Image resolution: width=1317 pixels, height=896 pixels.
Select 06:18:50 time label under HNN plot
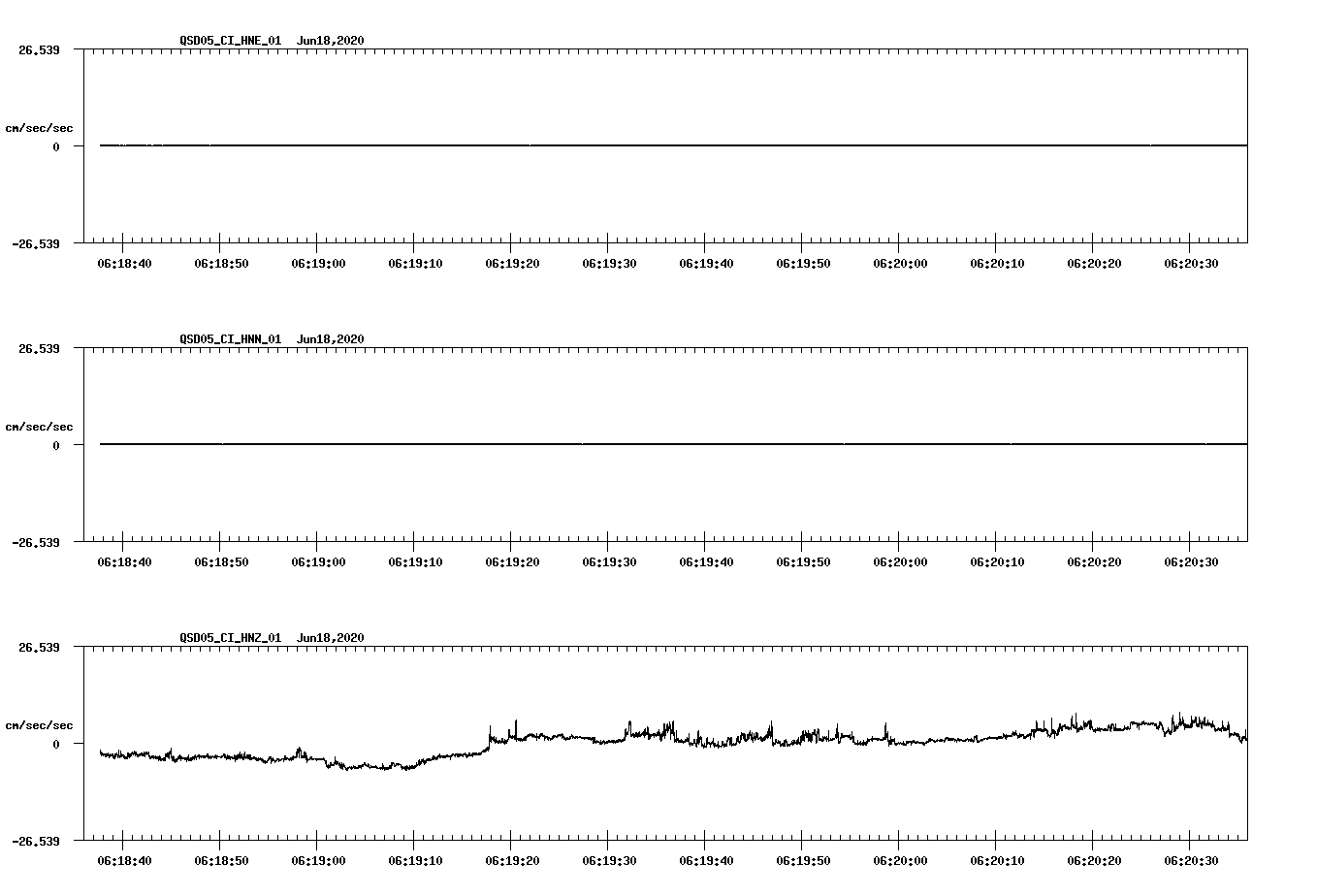[x=221, y=562]
